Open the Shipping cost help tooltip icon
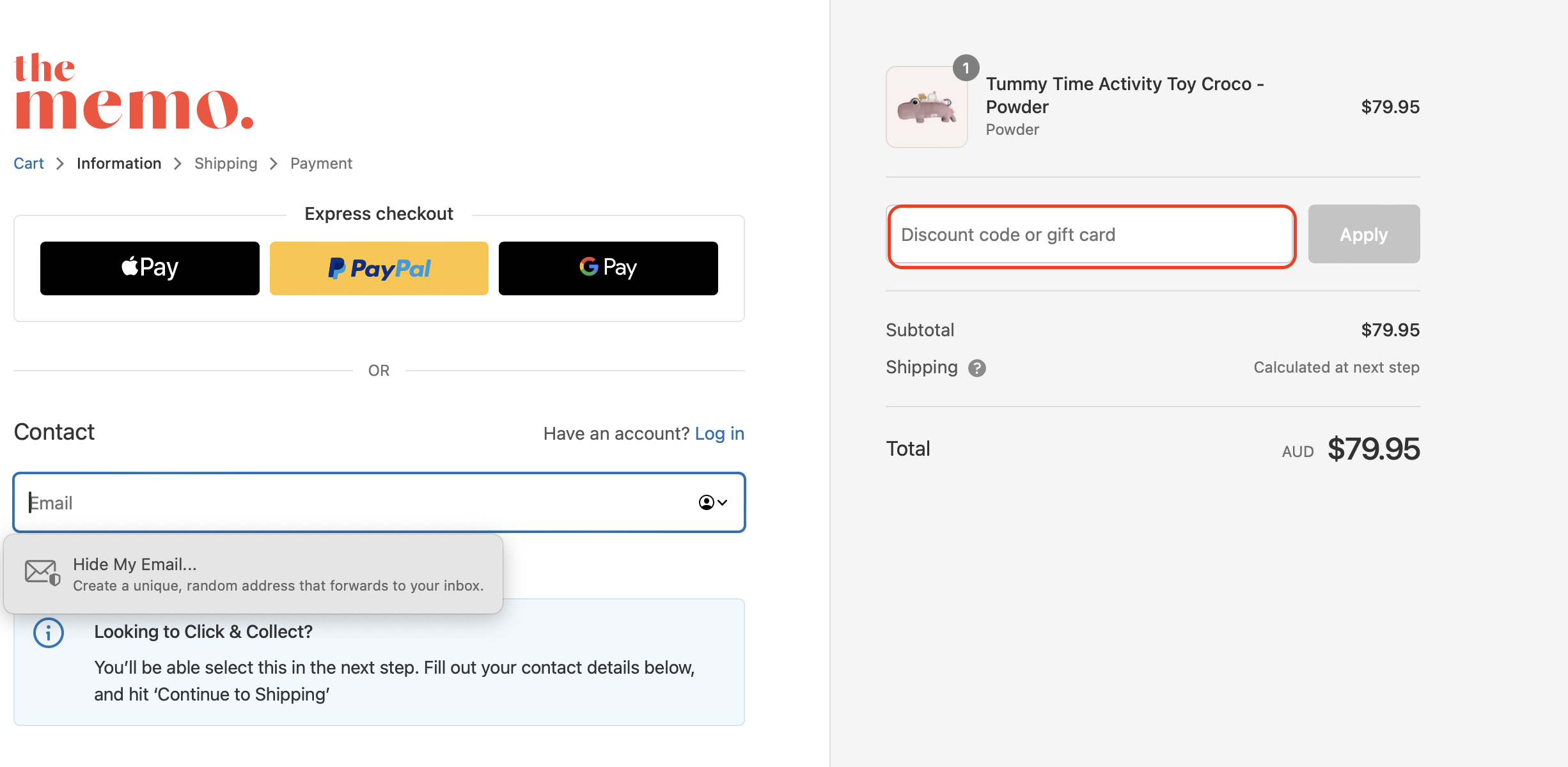 (977, 368)
